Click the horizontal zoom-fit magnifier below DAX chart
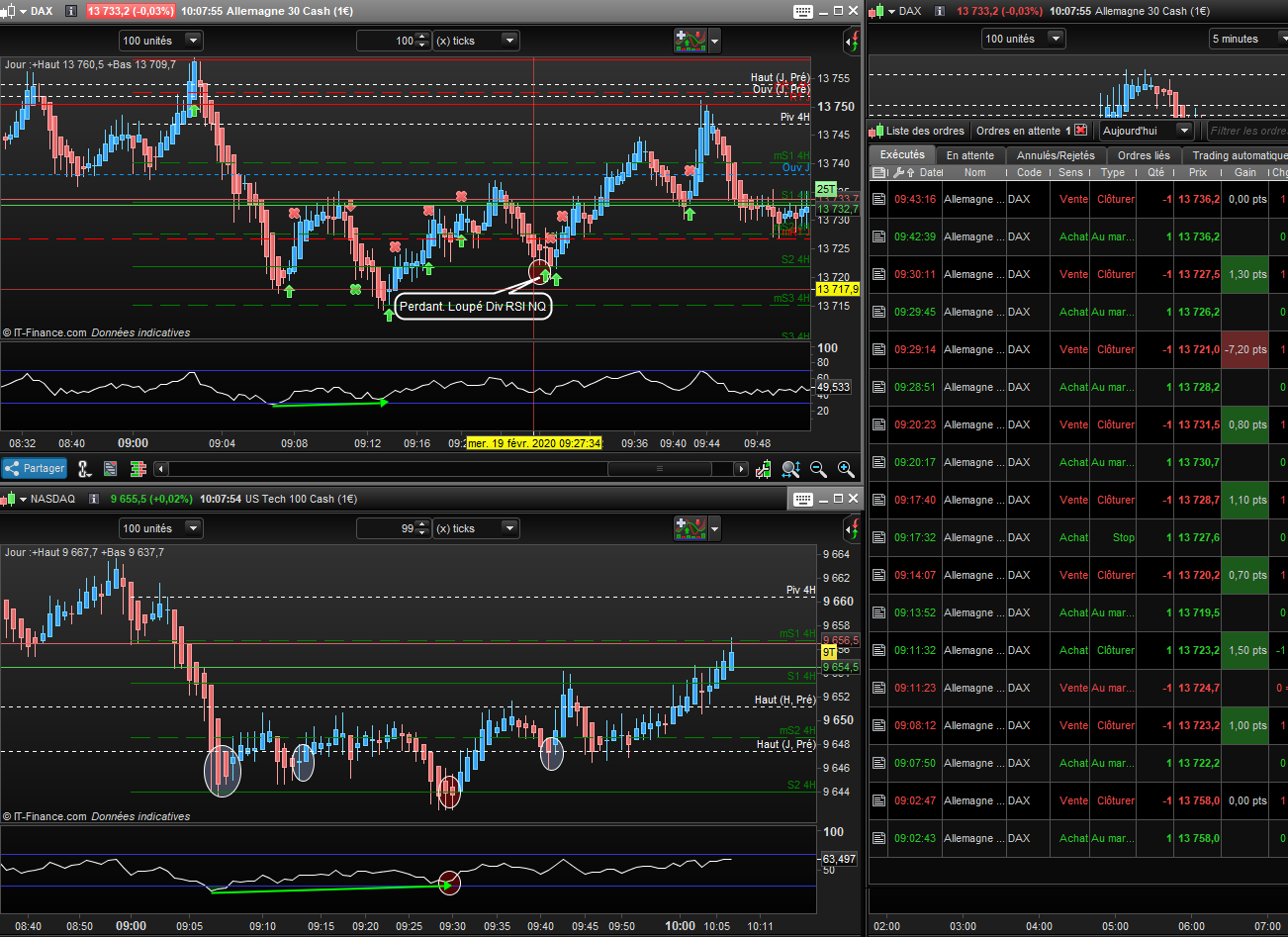 [790, 469]
